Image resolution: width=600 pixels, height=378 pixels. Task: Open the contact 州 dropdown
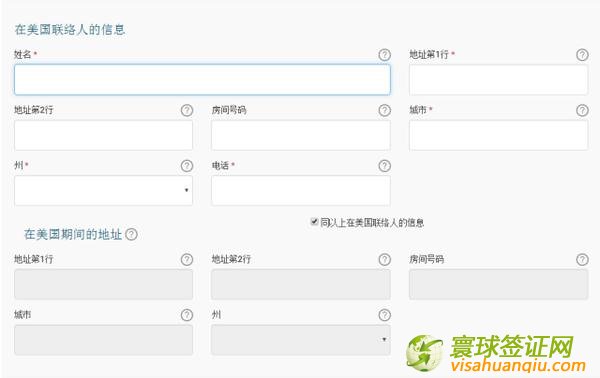(103, 191)
